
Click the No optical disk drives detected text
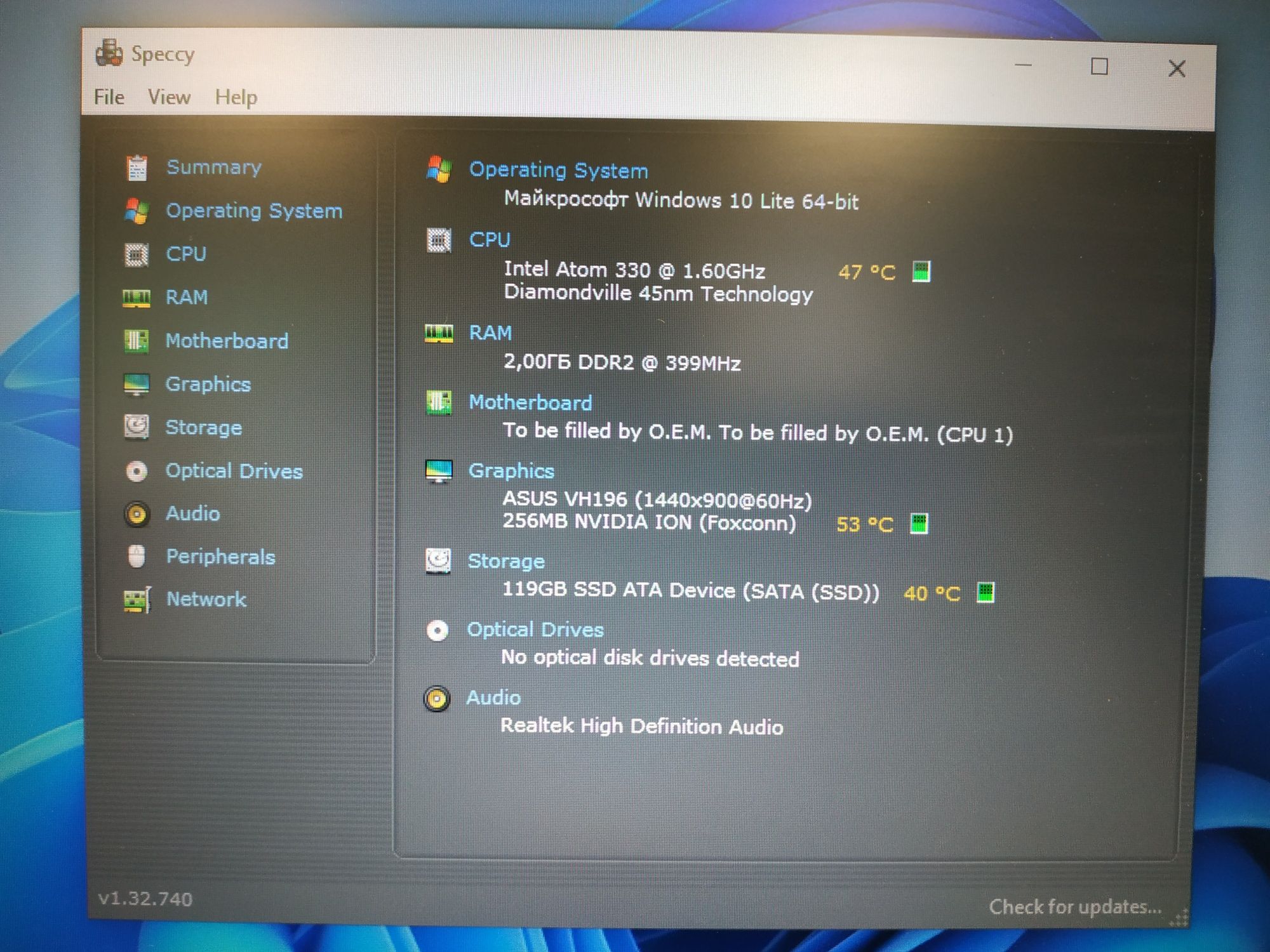[650, 658]
